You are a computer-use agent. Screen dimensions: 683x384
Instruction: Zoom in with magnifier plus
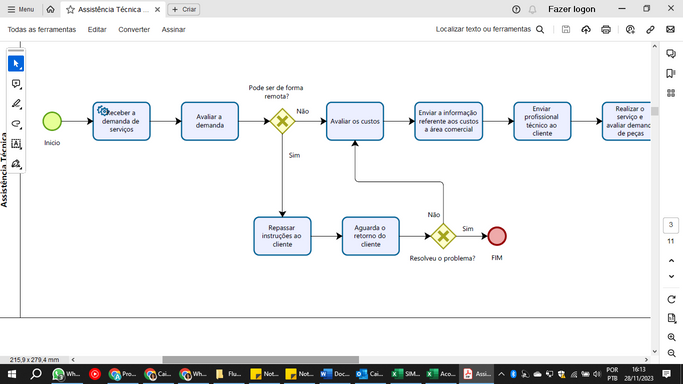(x=671, y=337)
